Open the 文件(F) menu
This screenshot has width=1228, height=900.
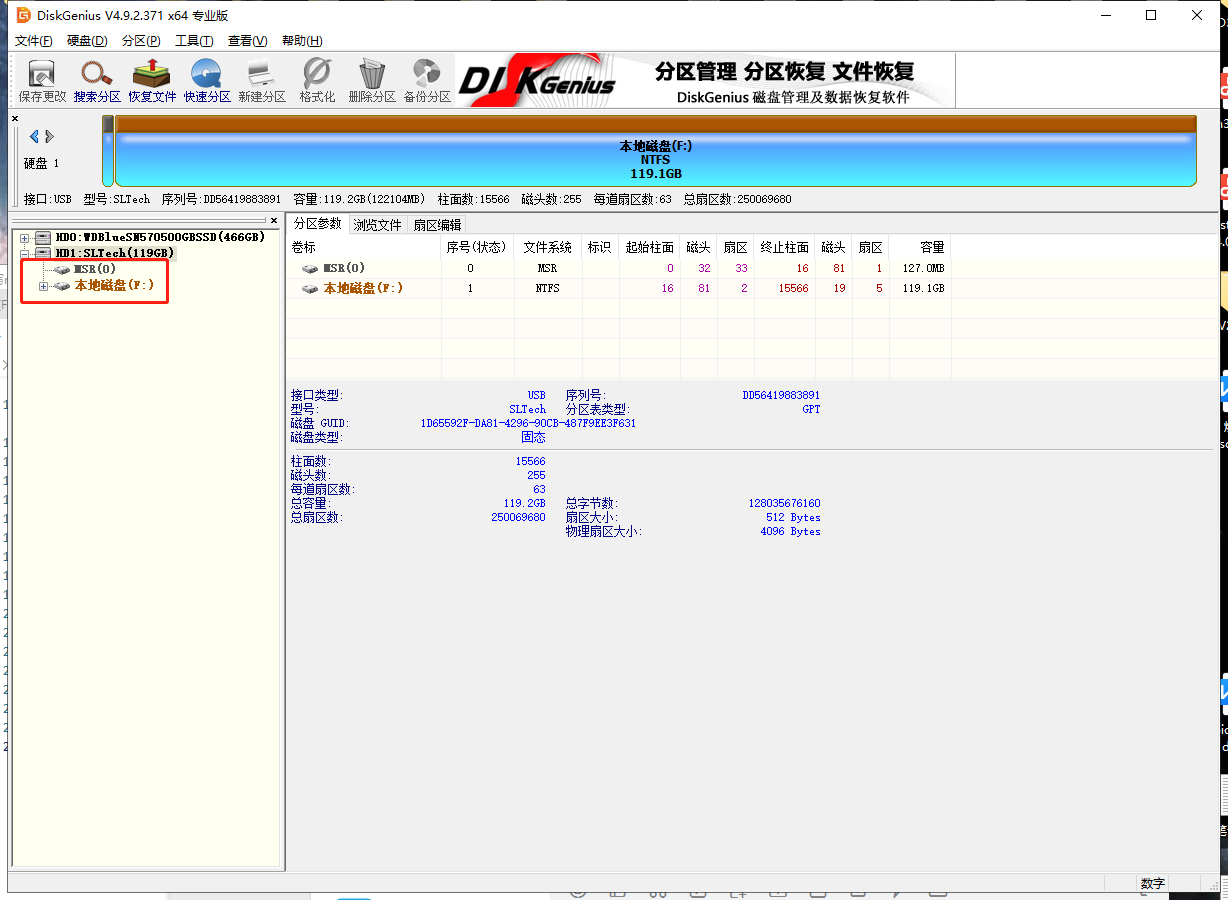[x=34, y=41]
